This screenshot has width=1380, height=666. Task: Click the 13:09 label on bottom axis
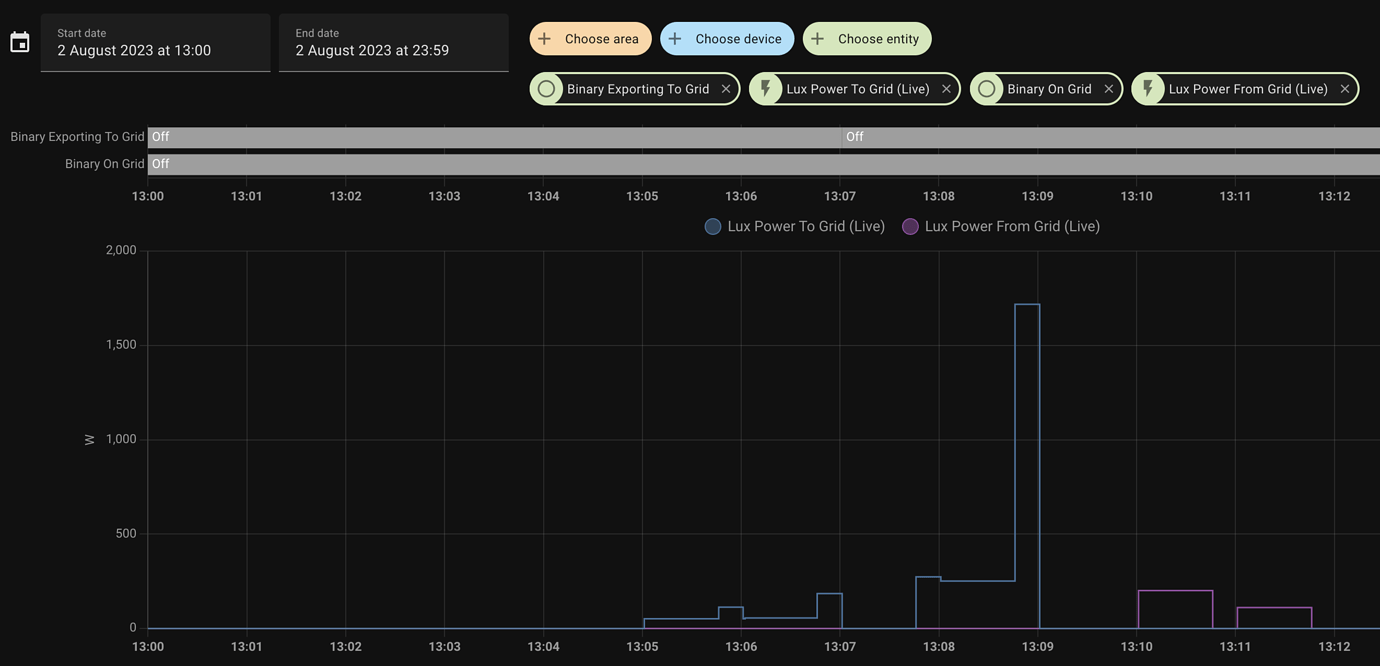[1038, 647]
